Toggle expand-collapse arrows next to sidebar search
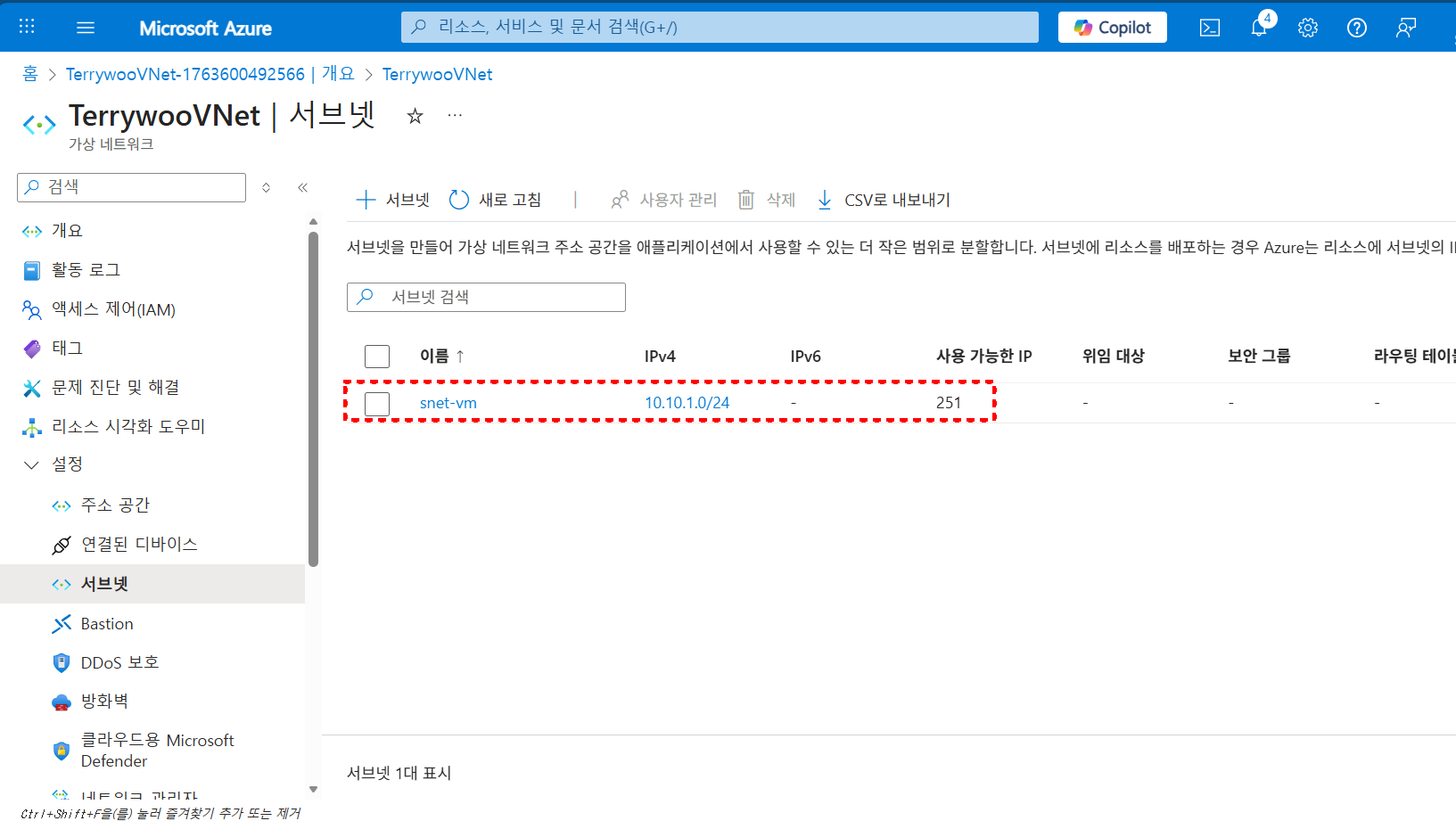The image size is (1456, 821). (x=266, y=187)
